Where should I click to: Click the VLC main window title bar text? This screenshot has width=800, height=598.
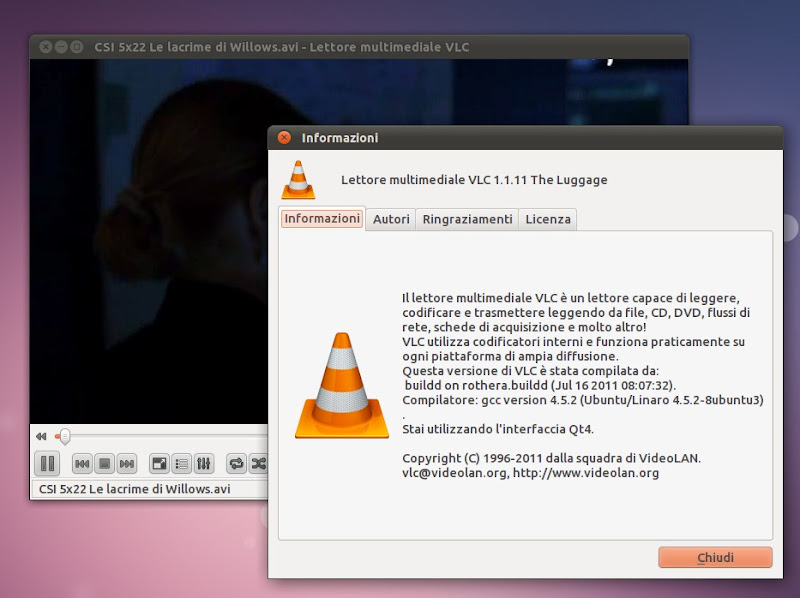282,47
